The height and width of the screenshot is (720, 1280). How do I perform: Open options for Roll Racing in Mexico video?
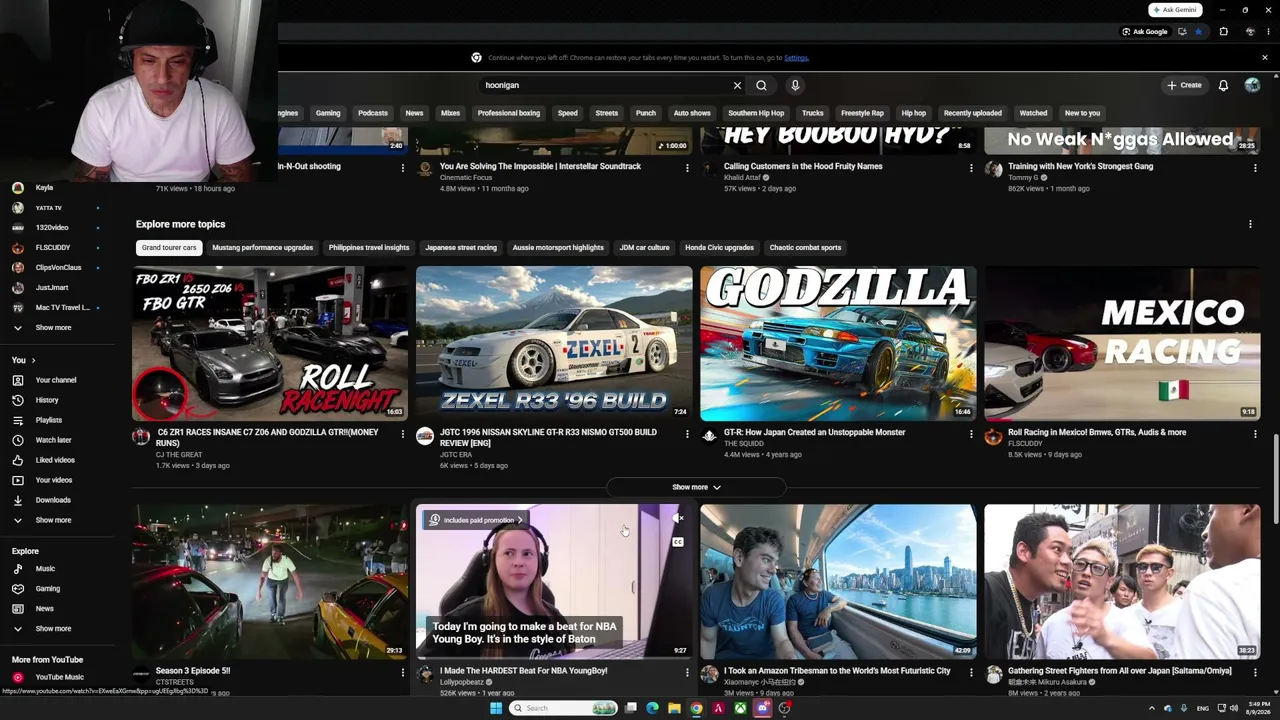click(1255, 434)
